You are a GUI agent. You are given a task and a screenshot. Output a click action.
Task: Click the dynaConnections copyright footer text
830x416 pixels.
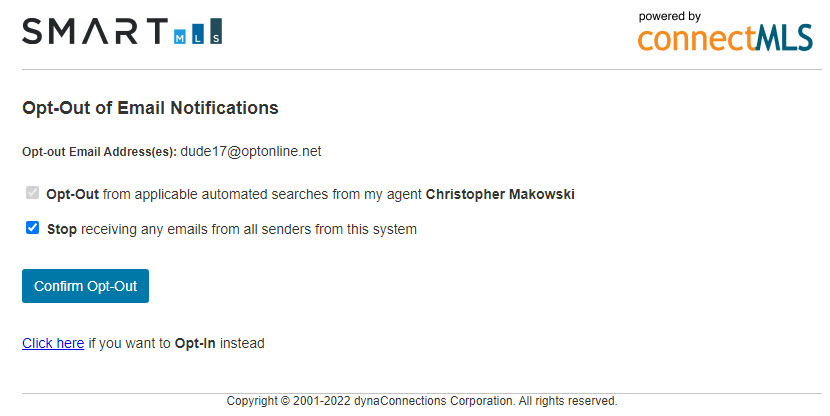(422, 401)
